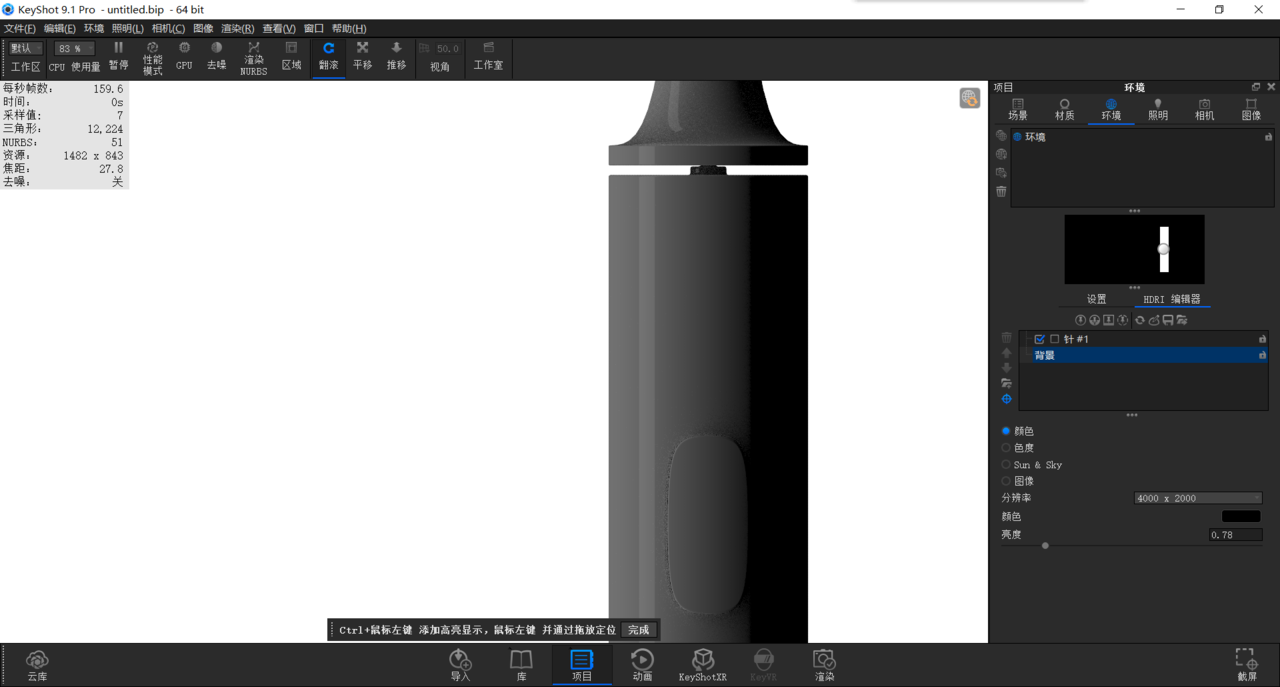Select the 图像 radio option
Image resolution: width=1280 pixels, height=687 pixels.
pyautogui.click(x=1006, y=481)
